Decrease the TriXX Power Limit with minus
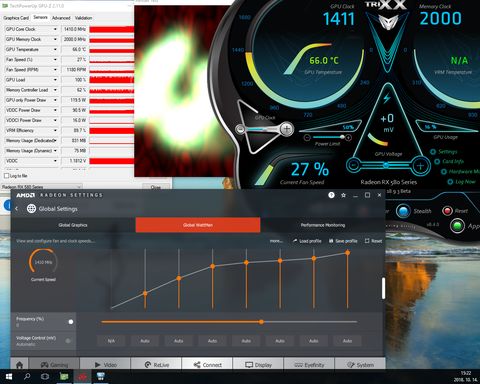 click(x=307, y=138)
